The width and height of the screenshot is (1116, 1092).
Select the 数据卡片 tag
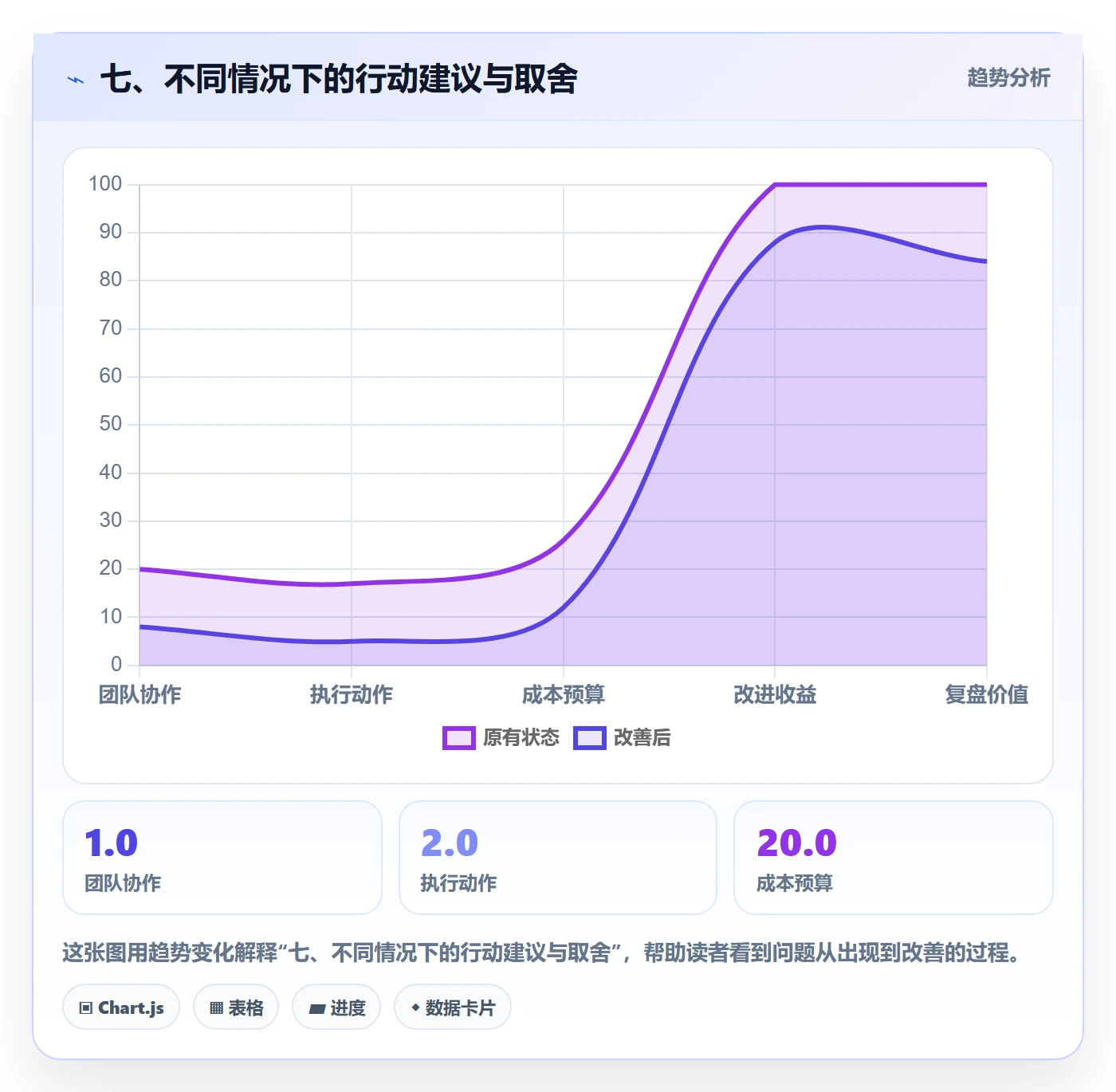click(x=453, y=1008)
